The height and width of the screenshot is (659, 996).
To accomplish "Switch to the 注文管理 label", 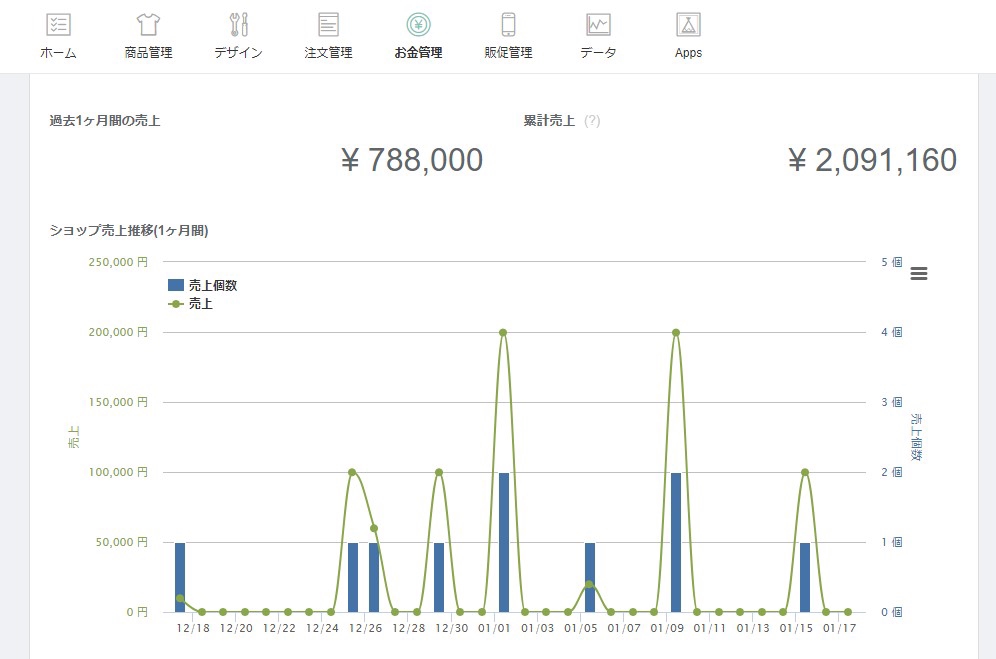I will [328, 53].
